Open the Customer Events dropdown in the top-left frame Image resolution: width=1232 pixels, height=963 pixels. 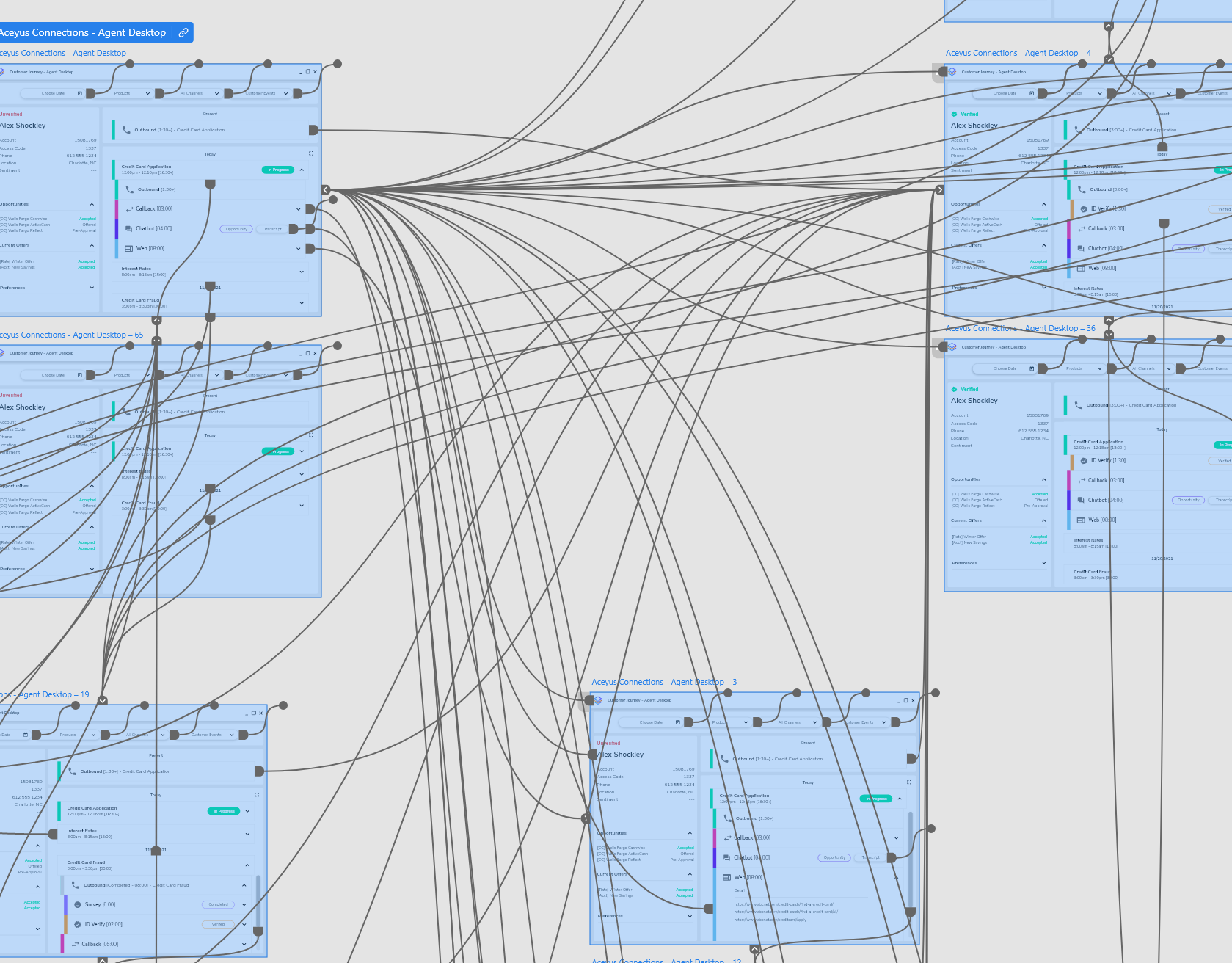click(266, 93)
